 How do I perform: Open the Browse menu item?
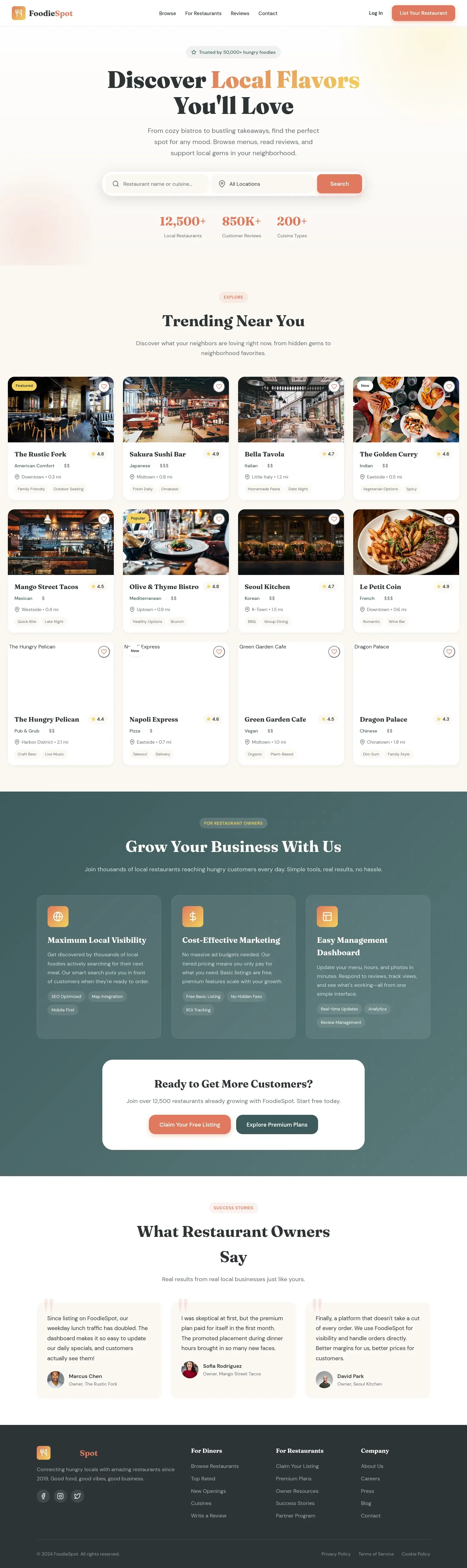167,13
